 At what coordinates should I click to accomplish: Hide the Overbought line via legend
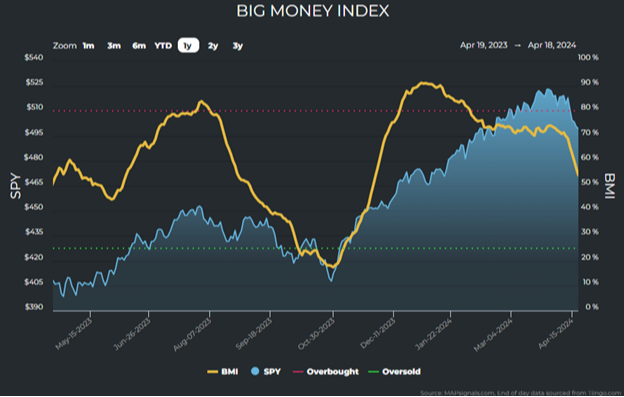(326, 372)
